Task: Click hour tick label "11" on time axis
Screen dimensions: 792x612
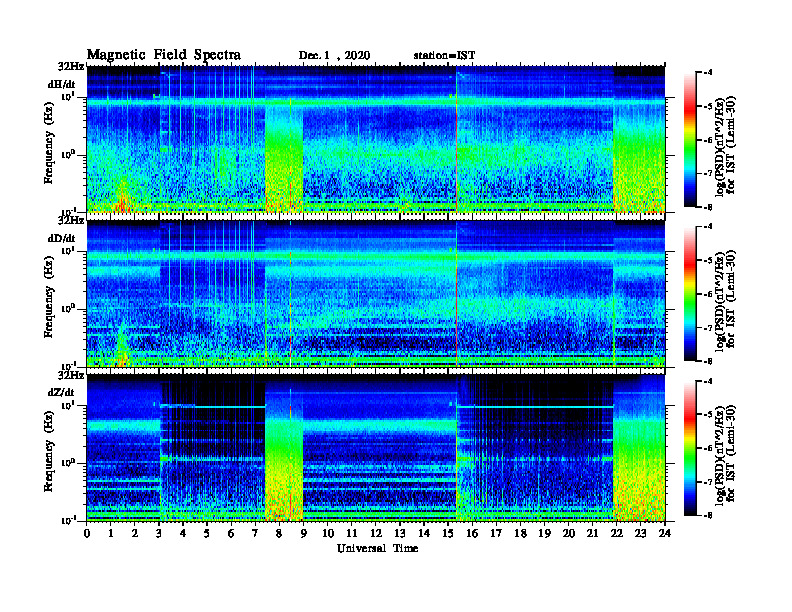Action: [x=352, y=533]
